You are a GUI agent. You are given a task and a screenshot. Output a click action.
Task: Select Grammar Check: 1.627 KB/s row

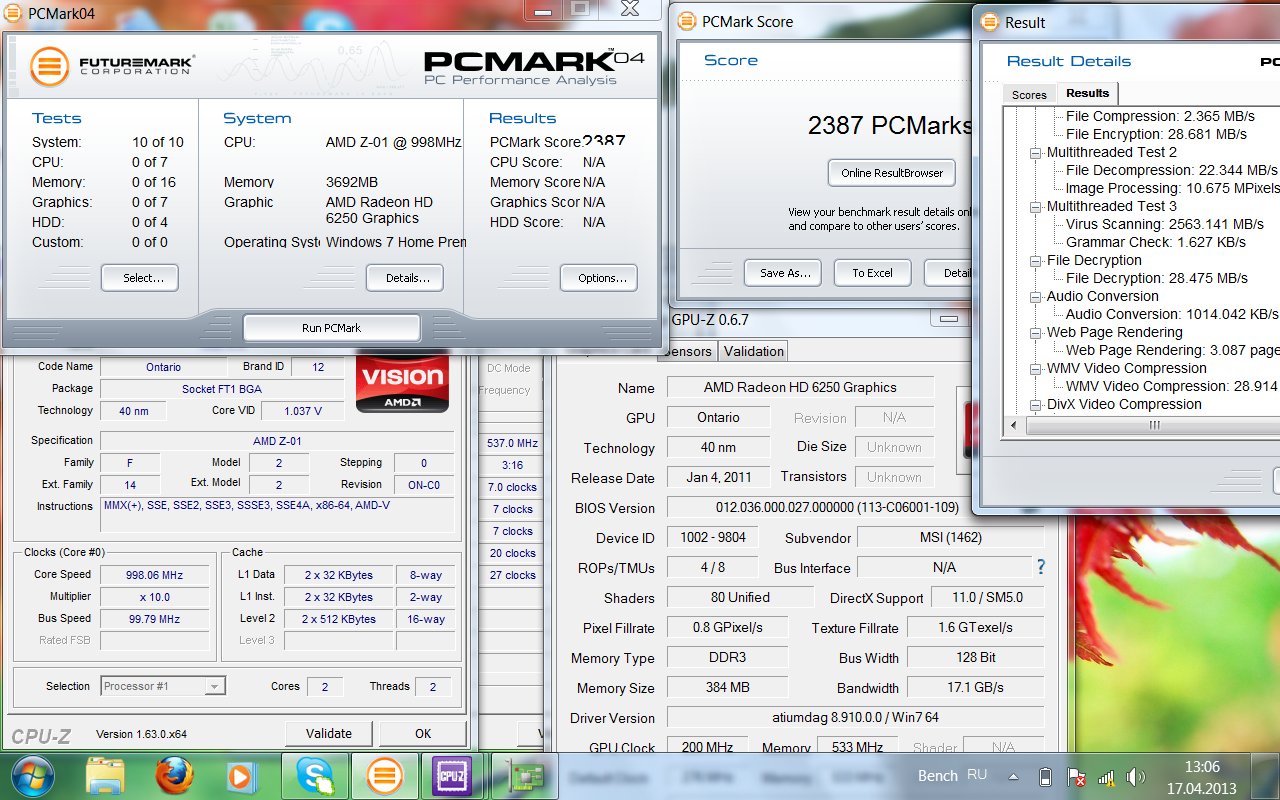[x=1155, y=243]
